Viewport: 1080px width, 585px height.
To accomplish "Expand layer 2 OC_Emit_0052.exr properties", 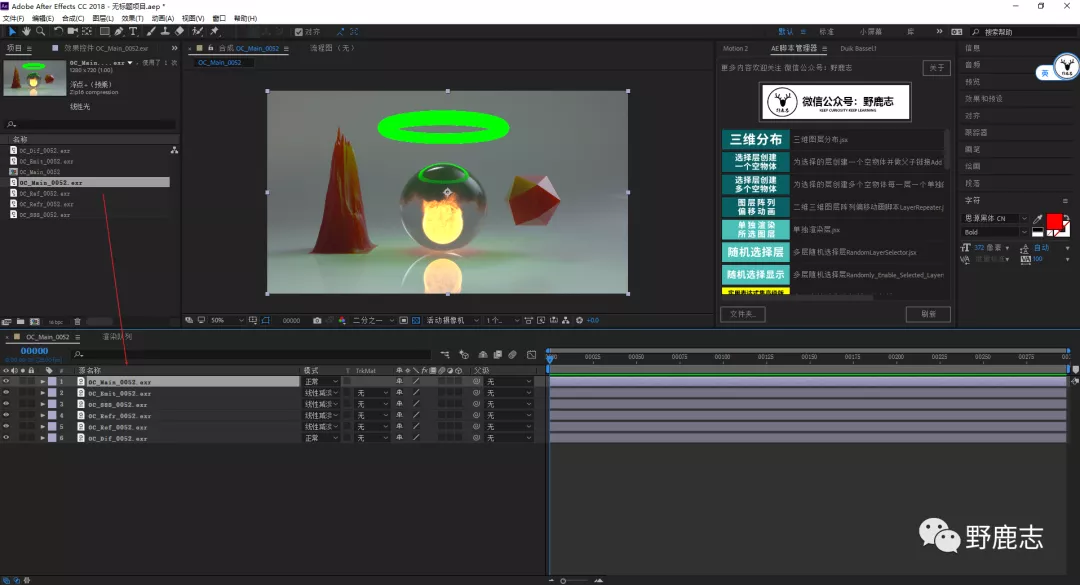I will (42, 393).
